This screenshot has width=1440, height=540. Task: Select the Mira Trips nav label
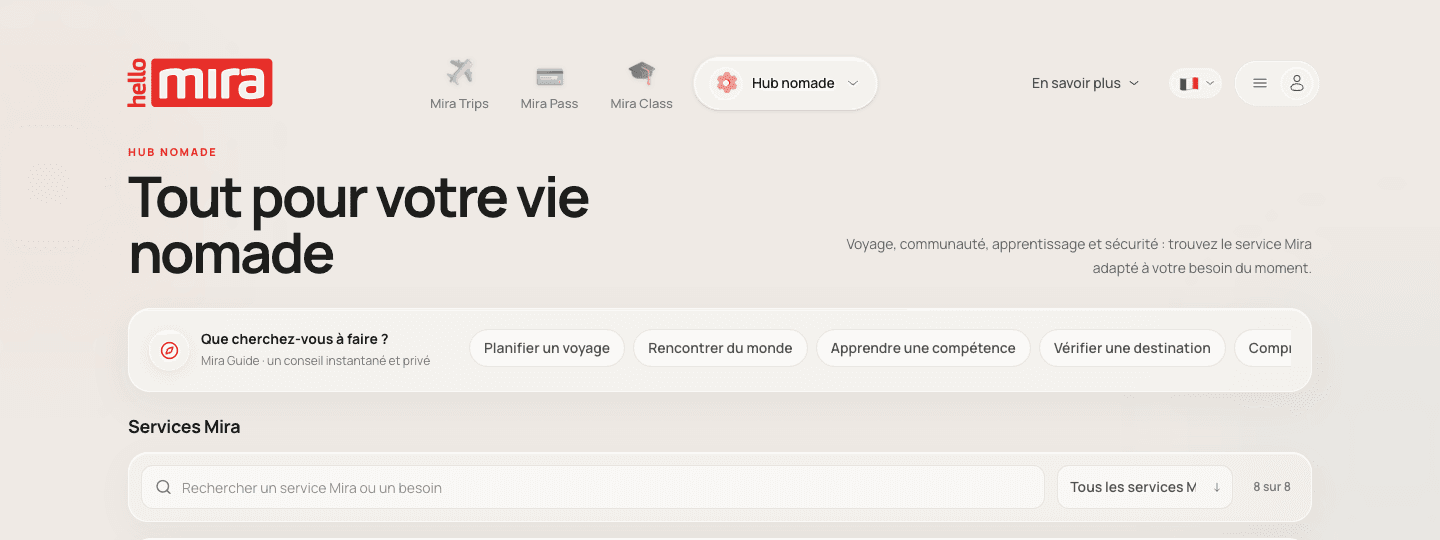(x=459, y=104)
